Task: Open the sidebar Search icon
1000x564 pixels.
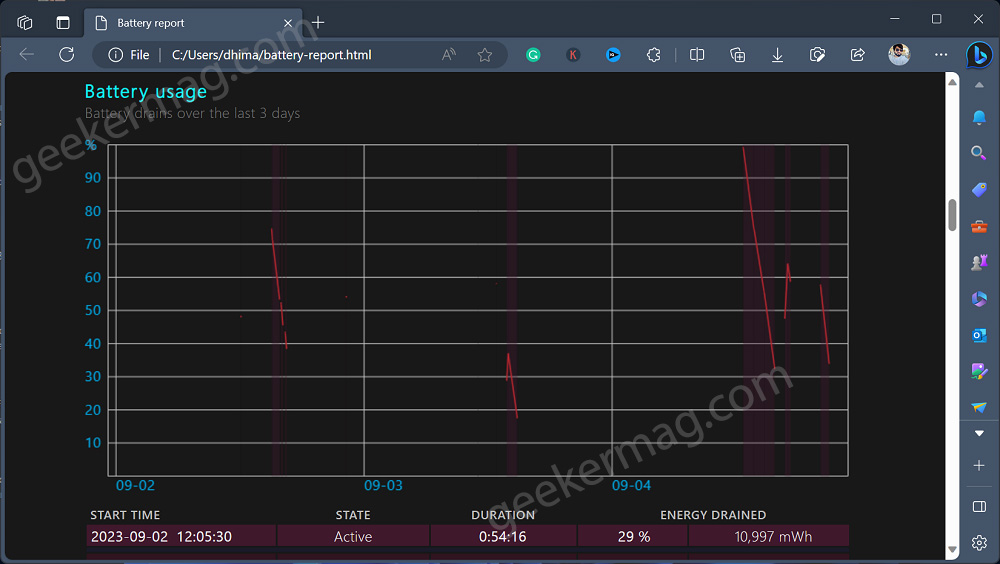Action: click(978, 153)
